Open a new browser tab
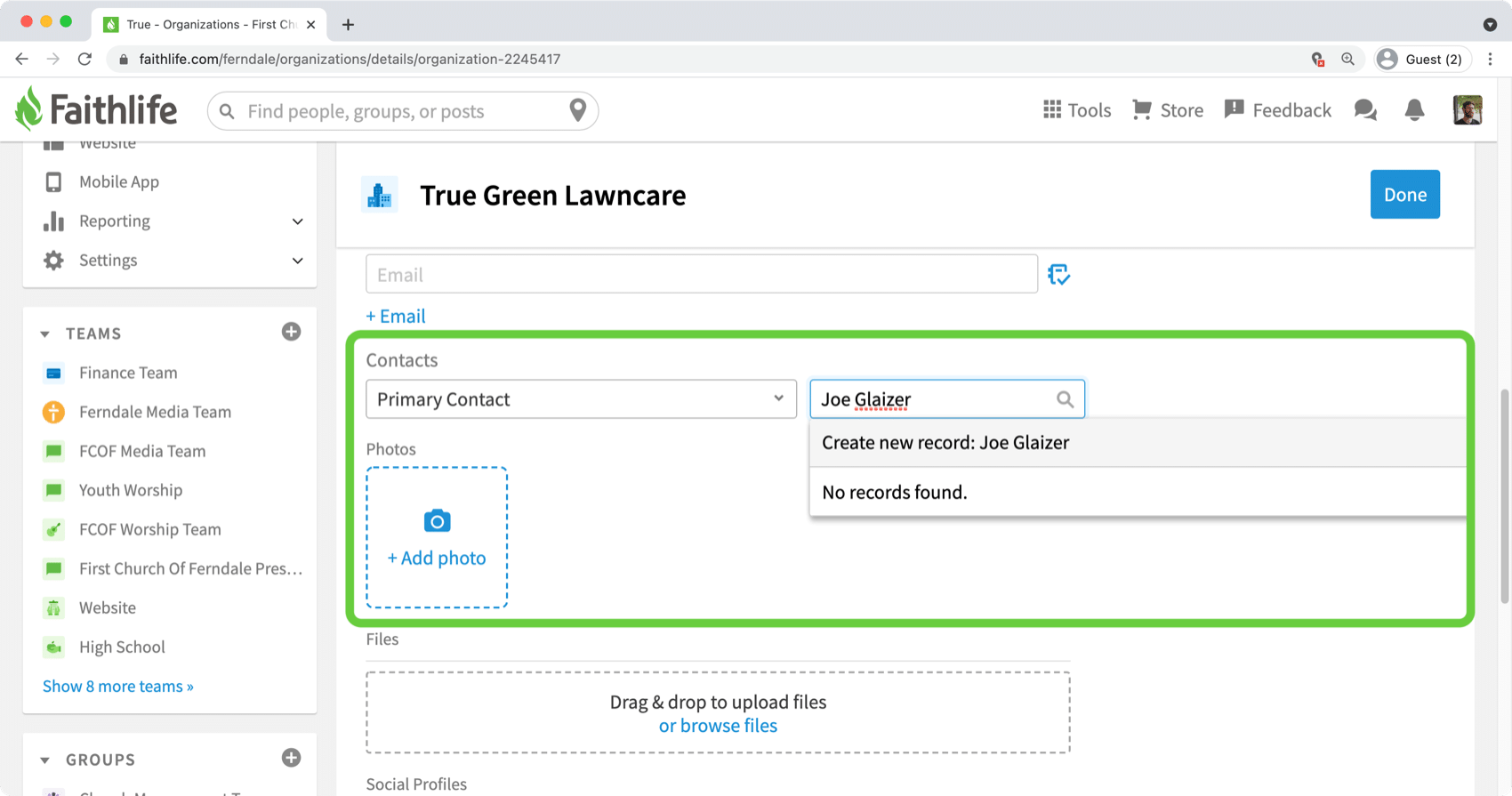 348,24
